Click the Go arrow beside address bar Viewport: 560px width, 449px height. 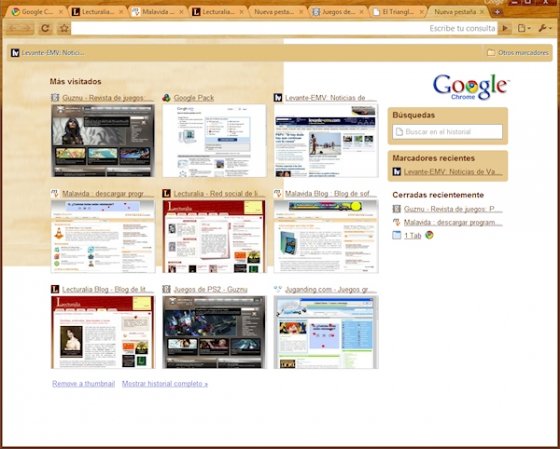tap(505, 28)
